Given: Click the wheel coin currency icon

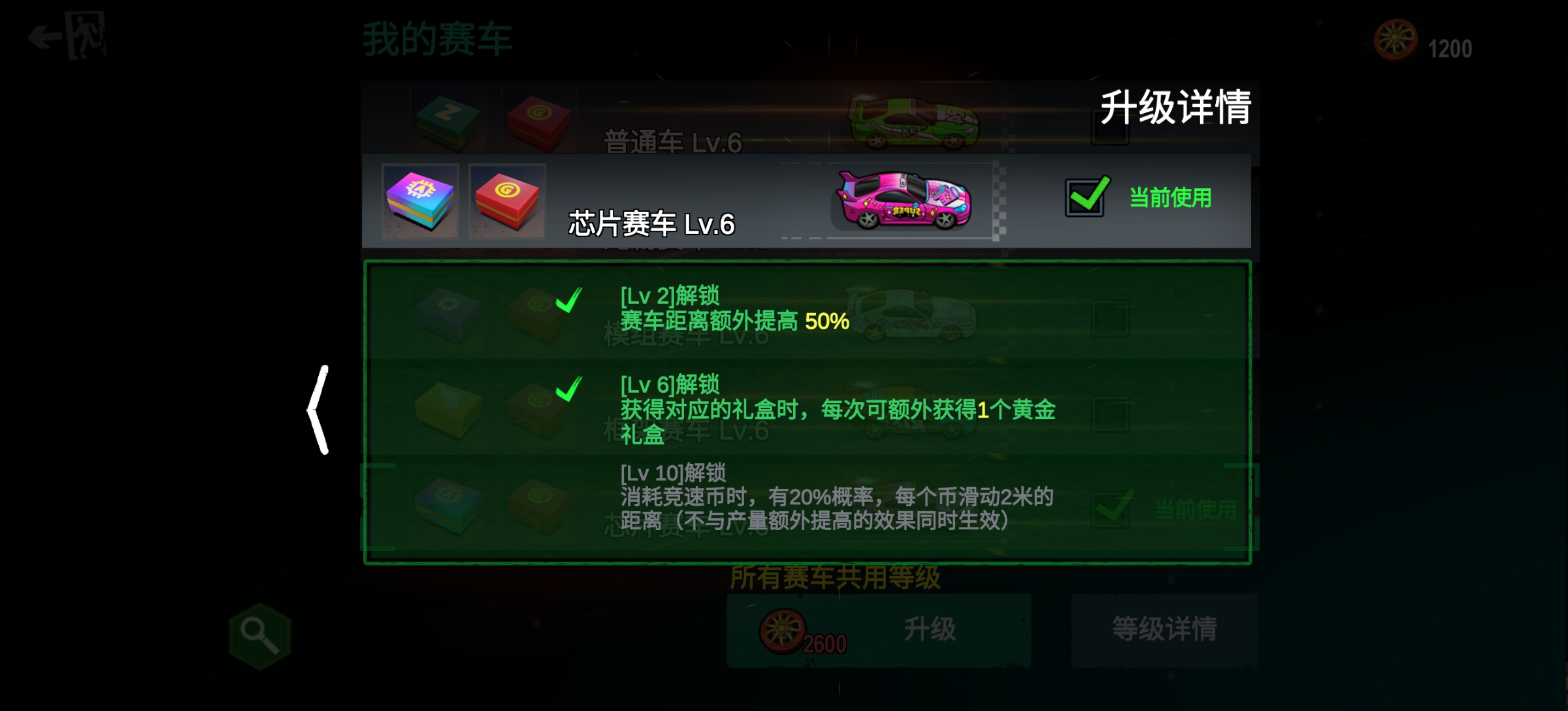Looking at the screenshot, I should click(x=1396, y=41).
